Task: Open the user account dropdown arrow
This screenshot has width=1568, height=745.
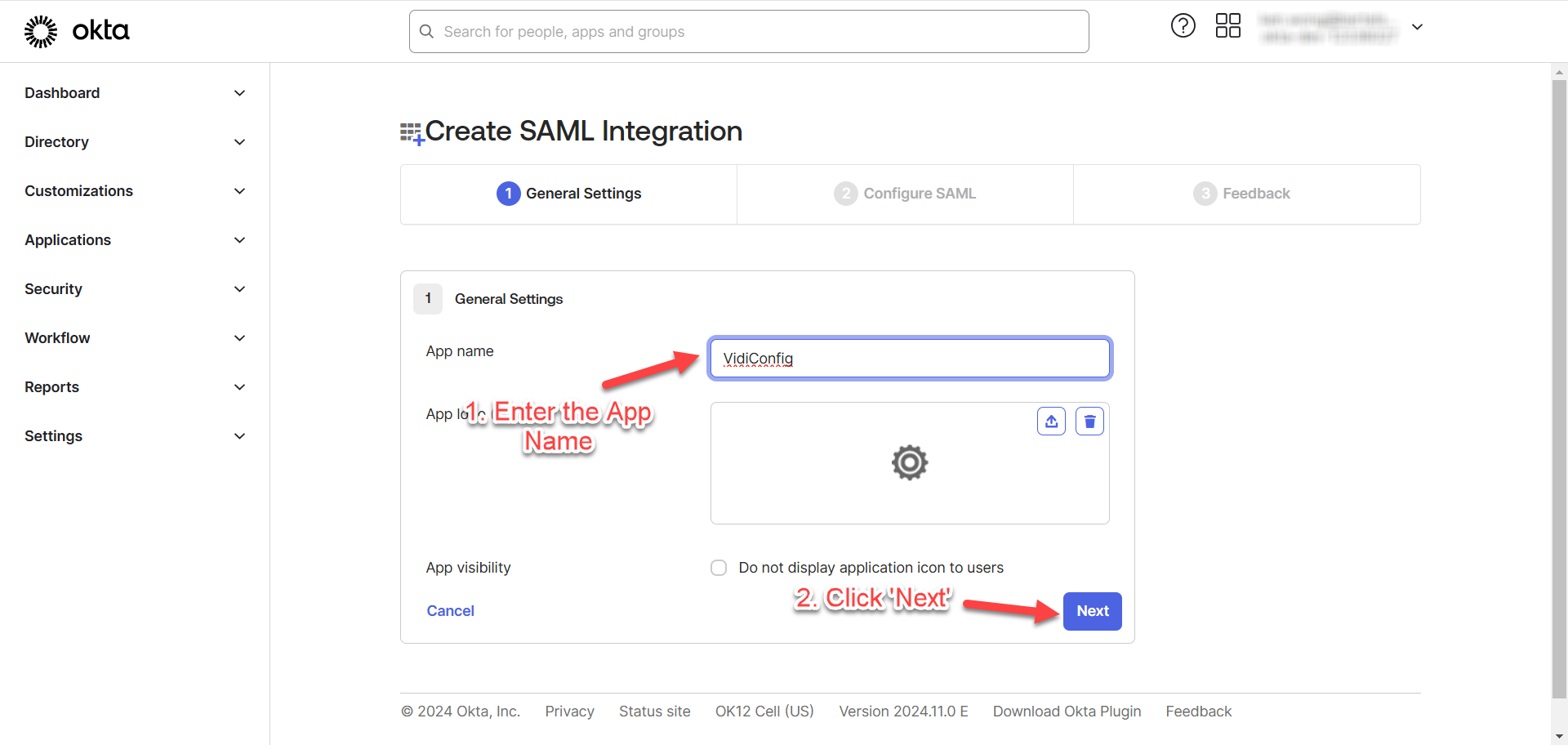Action: pyautogui.click(x=1418, y=27)
